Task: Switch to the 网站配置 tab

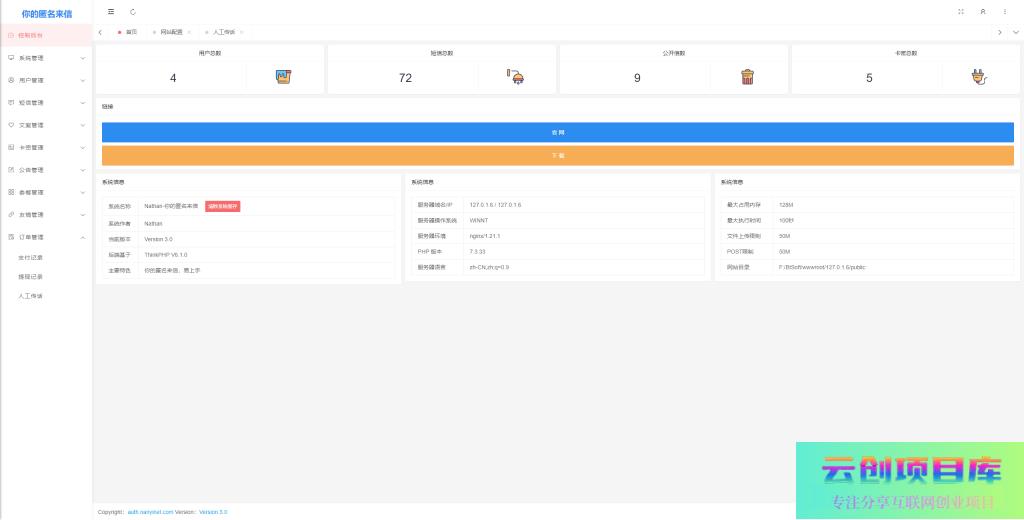Action: [171, 32]
